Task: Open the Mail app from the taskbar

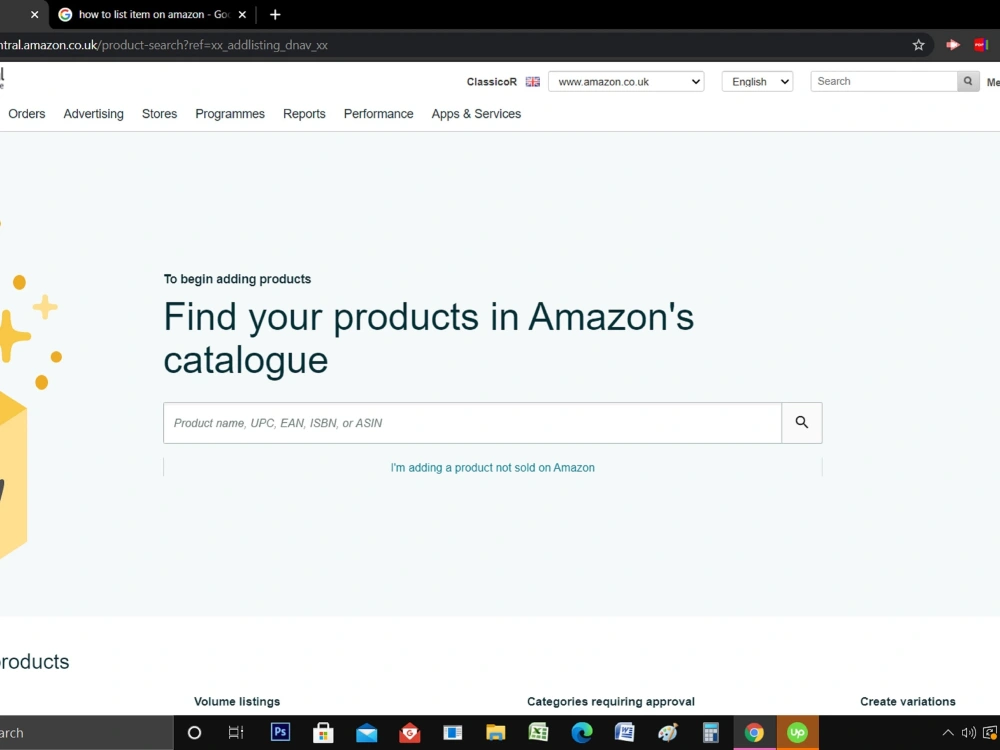Action: pyautogui.click(x=367, y=733)
